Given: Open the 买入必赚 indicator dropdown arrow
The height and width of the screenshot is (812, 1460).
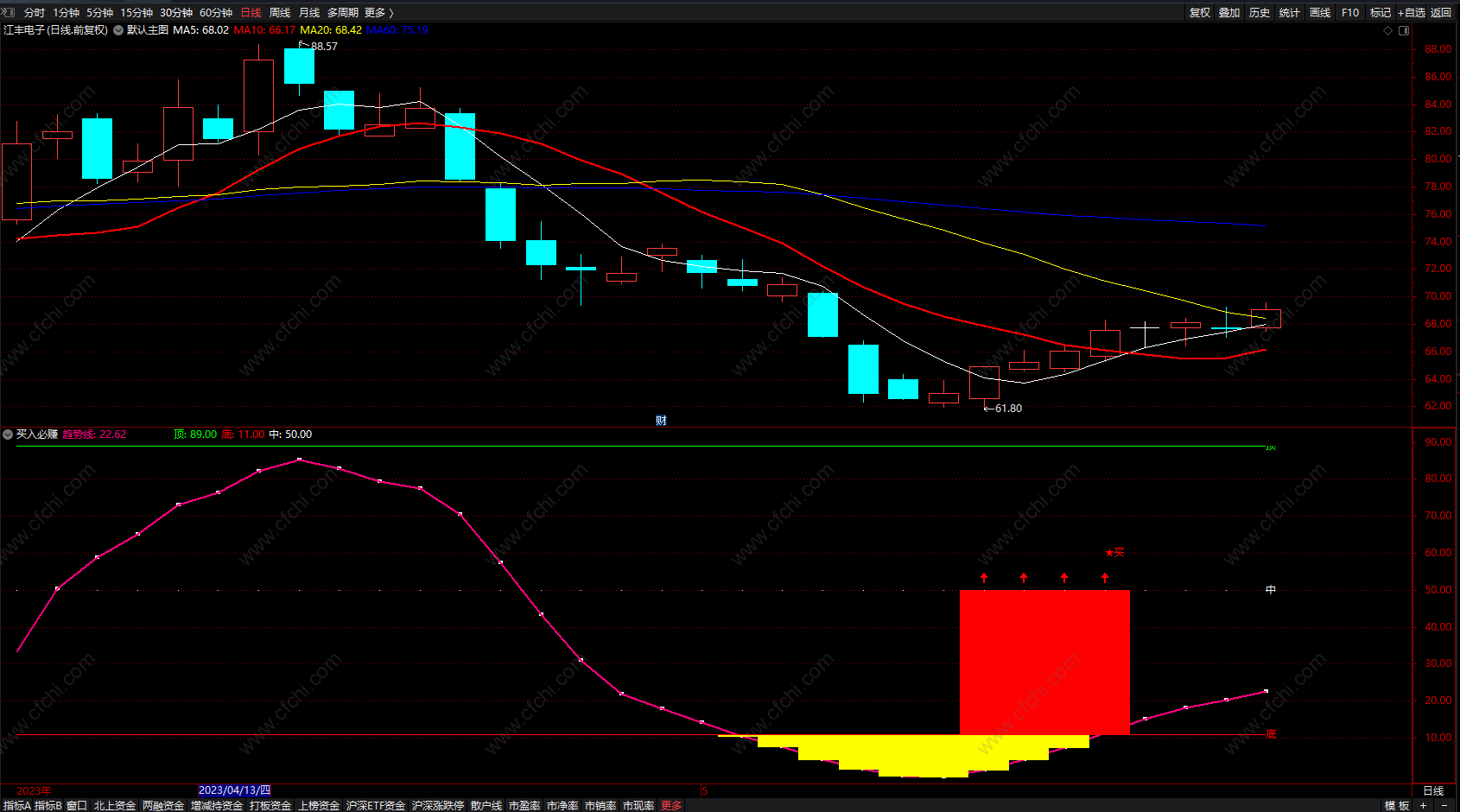Looking at the screenshot, I should point(8,435).
